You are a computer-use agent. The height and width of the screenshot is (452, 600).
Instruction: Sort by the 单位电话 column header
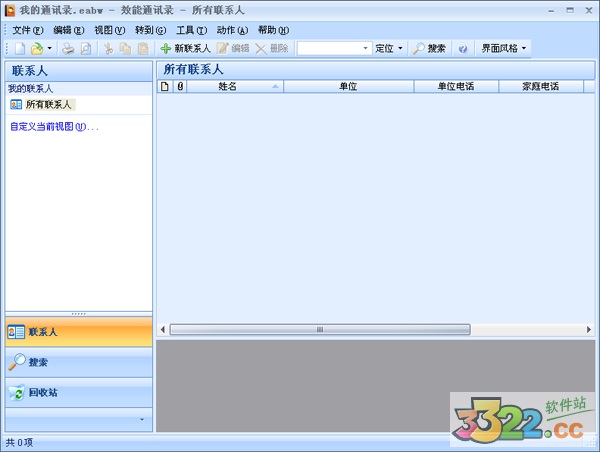[456, 86]
